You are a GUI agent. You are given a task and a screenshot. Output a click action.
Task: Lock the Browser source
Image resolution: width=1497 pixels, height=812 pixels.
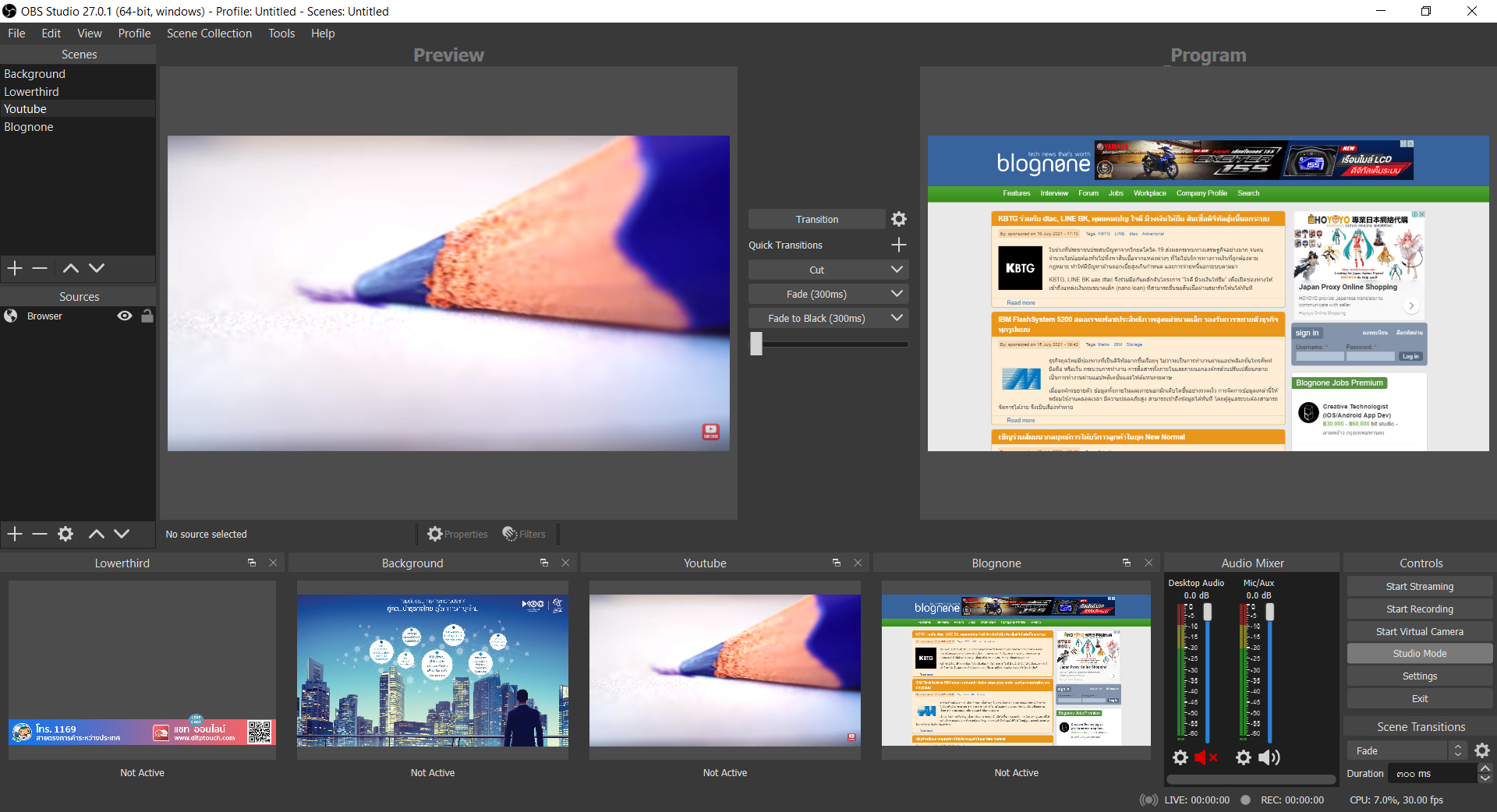pos(148,316)
